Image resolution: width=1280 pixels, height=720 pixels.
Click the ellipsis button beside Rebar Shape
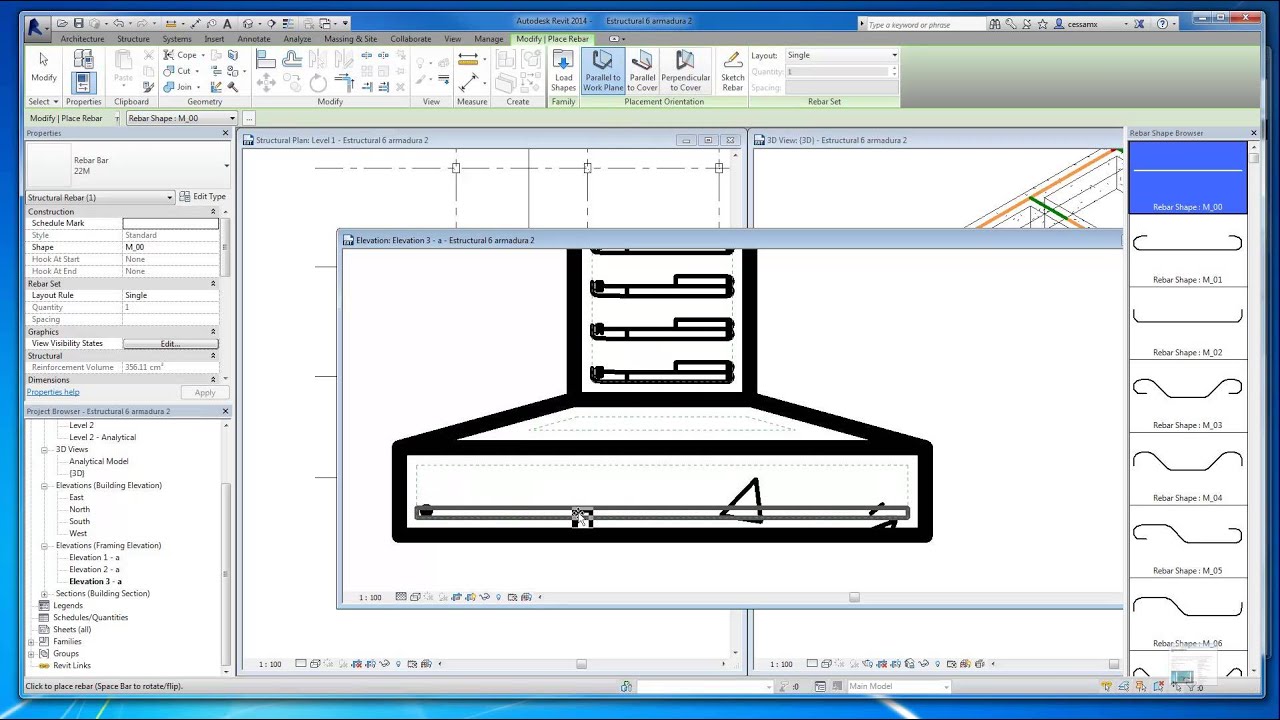(249, 118)
